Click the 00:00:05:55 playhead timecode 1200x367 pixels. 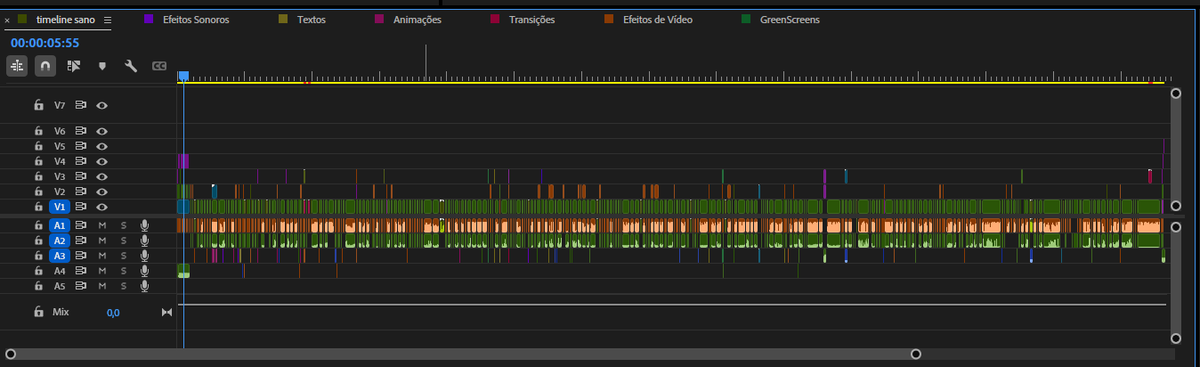tap(45, 43)
